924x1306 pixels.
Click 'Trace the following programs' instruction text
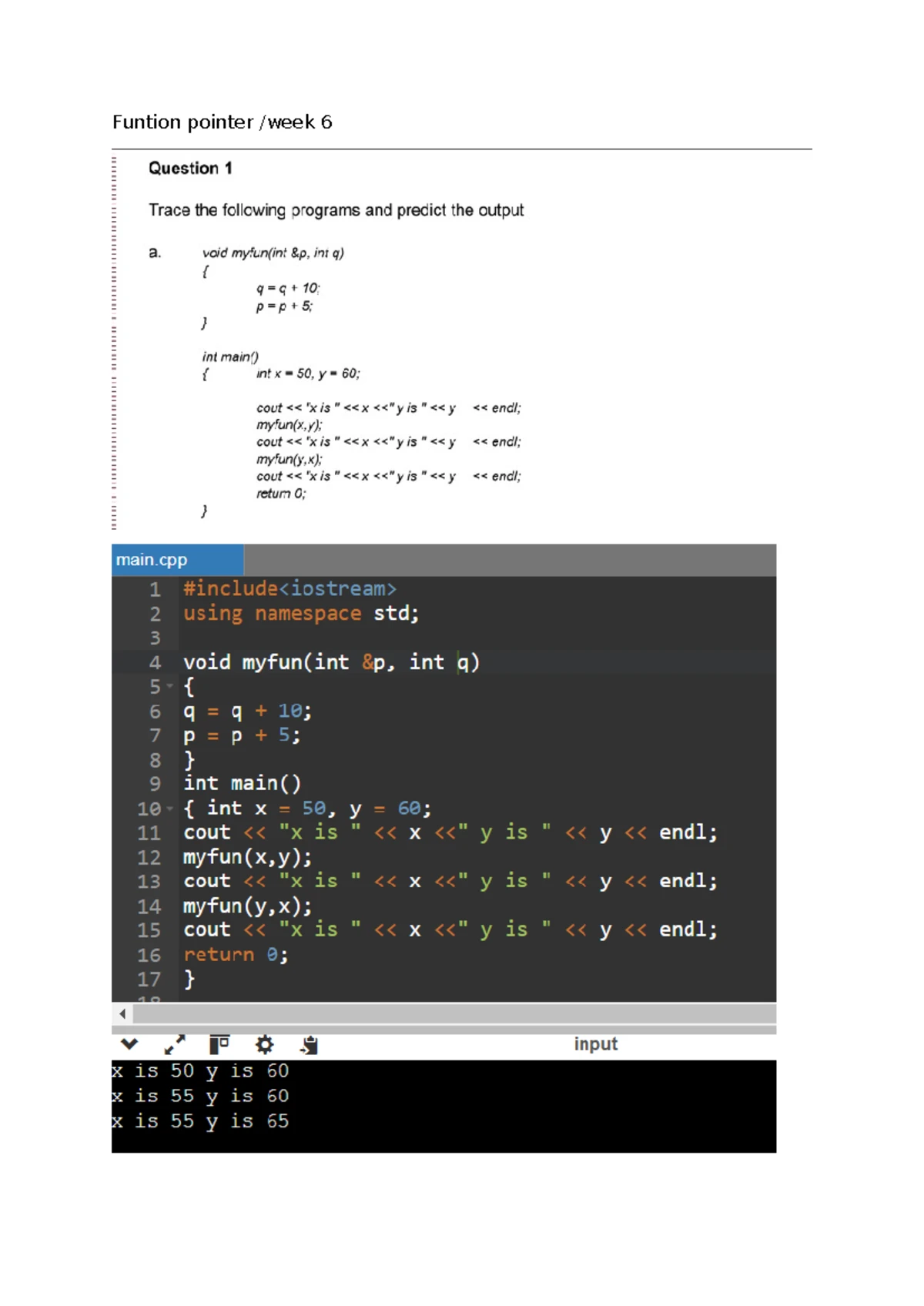pos(336,210)
